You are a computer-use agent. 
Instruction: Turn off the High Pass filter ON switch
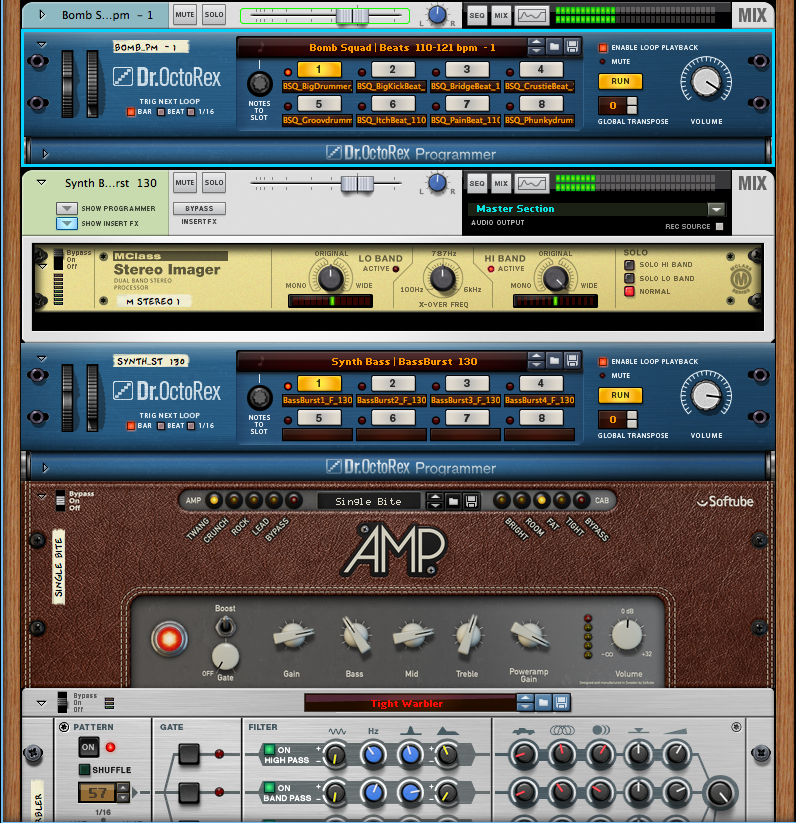[x=269, y=750]
